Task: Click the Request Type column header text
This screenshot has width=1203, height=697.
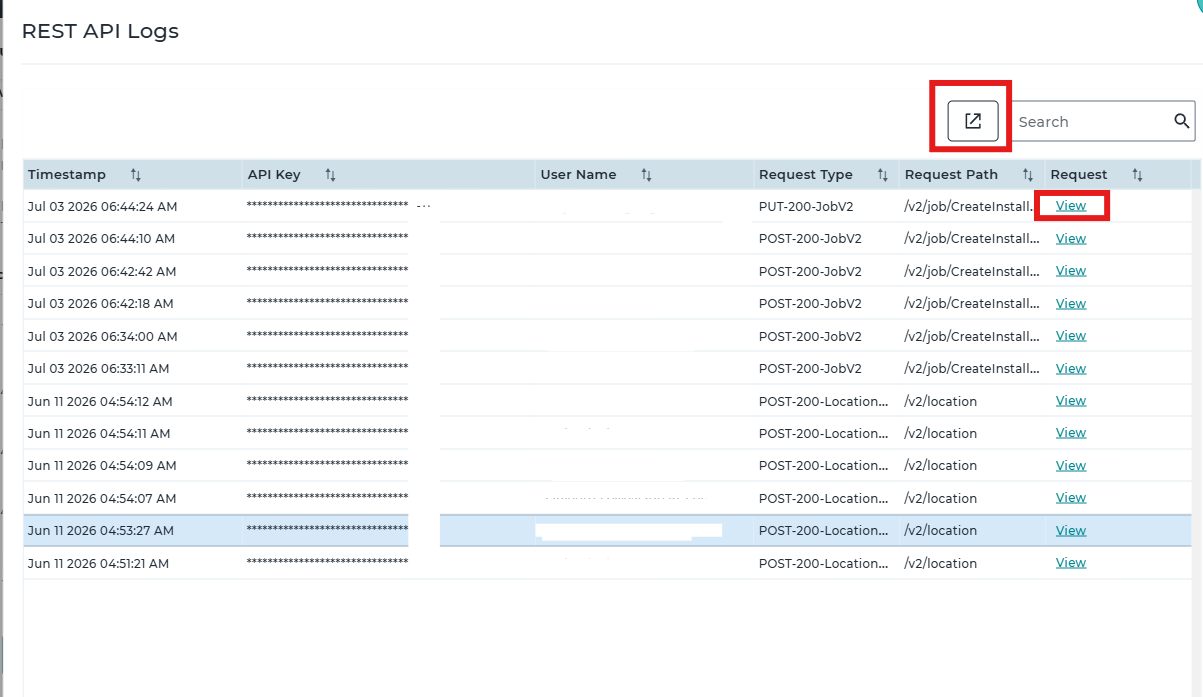Action: (806, 175)
